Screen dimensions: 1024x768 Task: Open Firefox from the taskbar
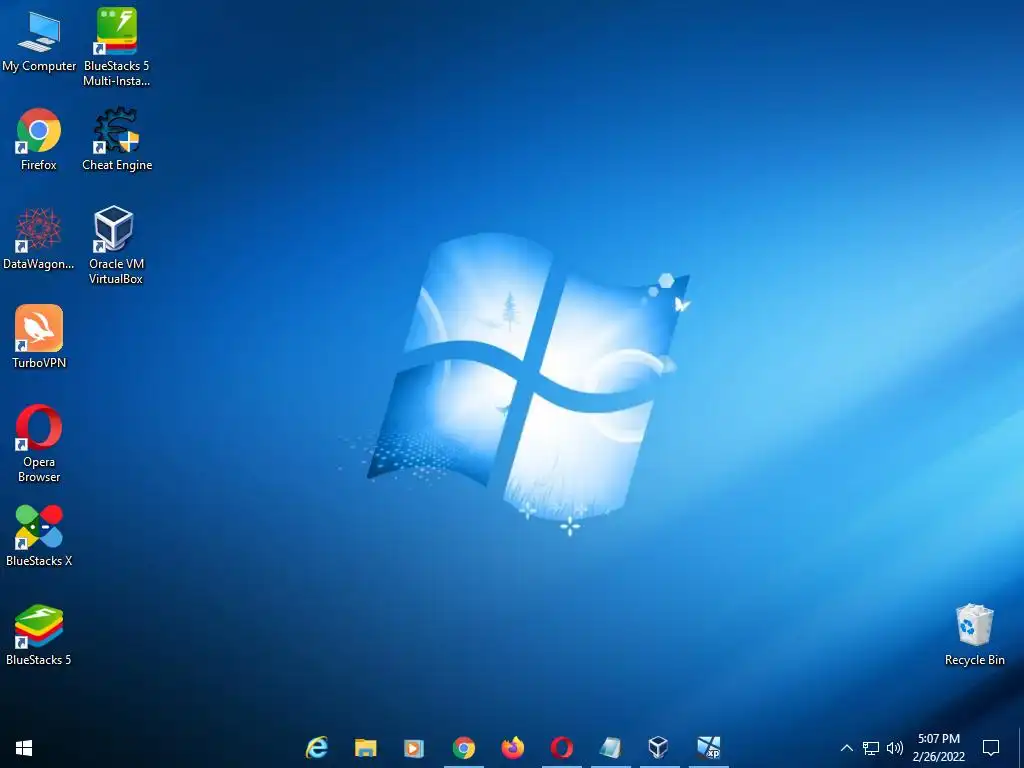coord(513,748)
